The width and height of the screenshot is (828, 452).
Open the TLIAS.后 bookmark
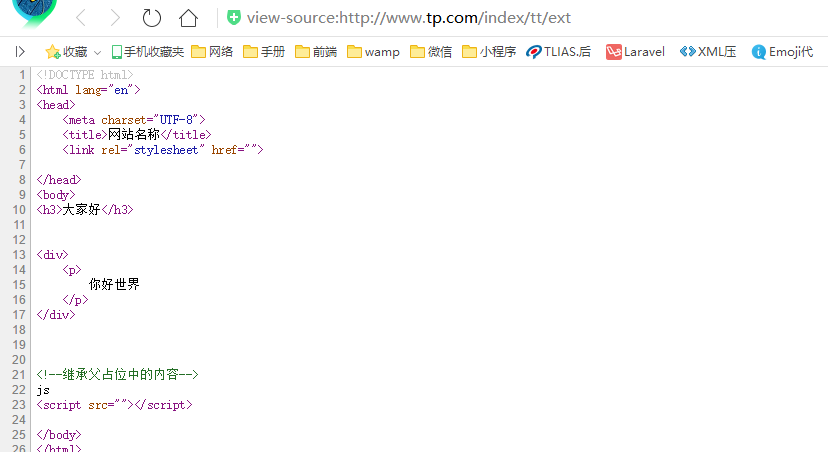tap(559, 52)
